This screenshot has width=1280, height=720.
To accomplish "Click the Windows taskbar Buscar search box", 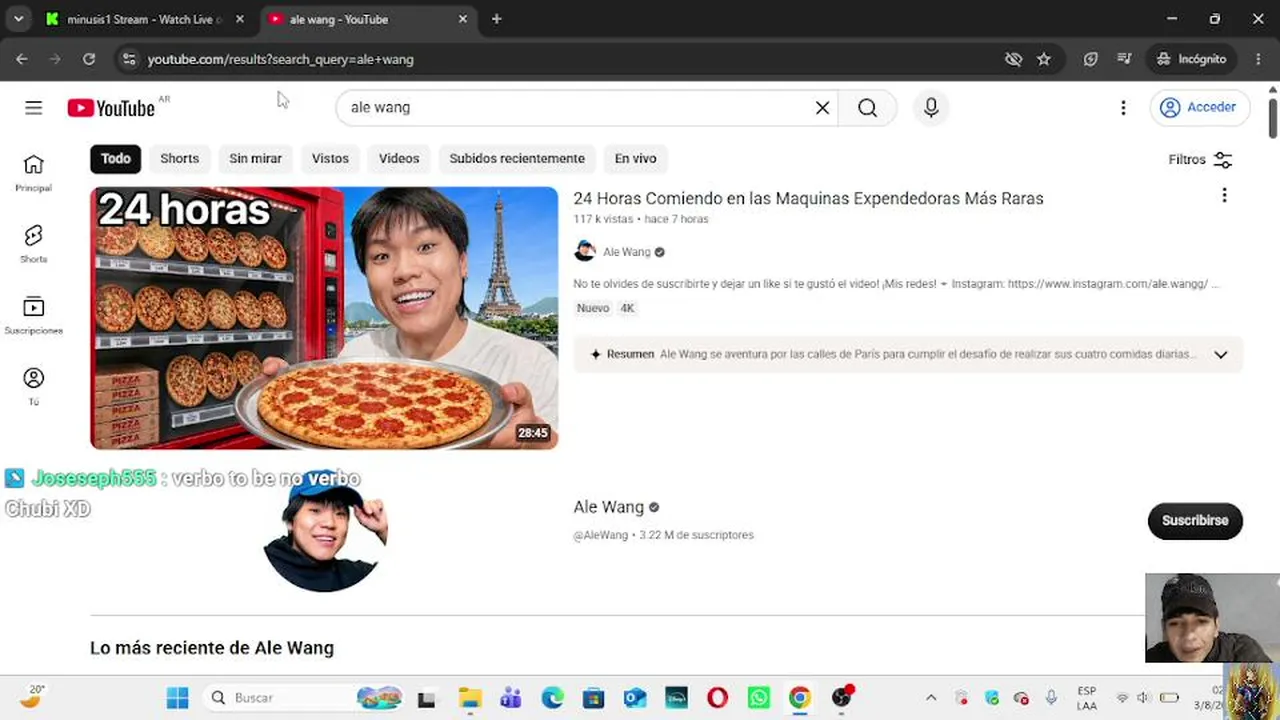I will tap(302, 698).
